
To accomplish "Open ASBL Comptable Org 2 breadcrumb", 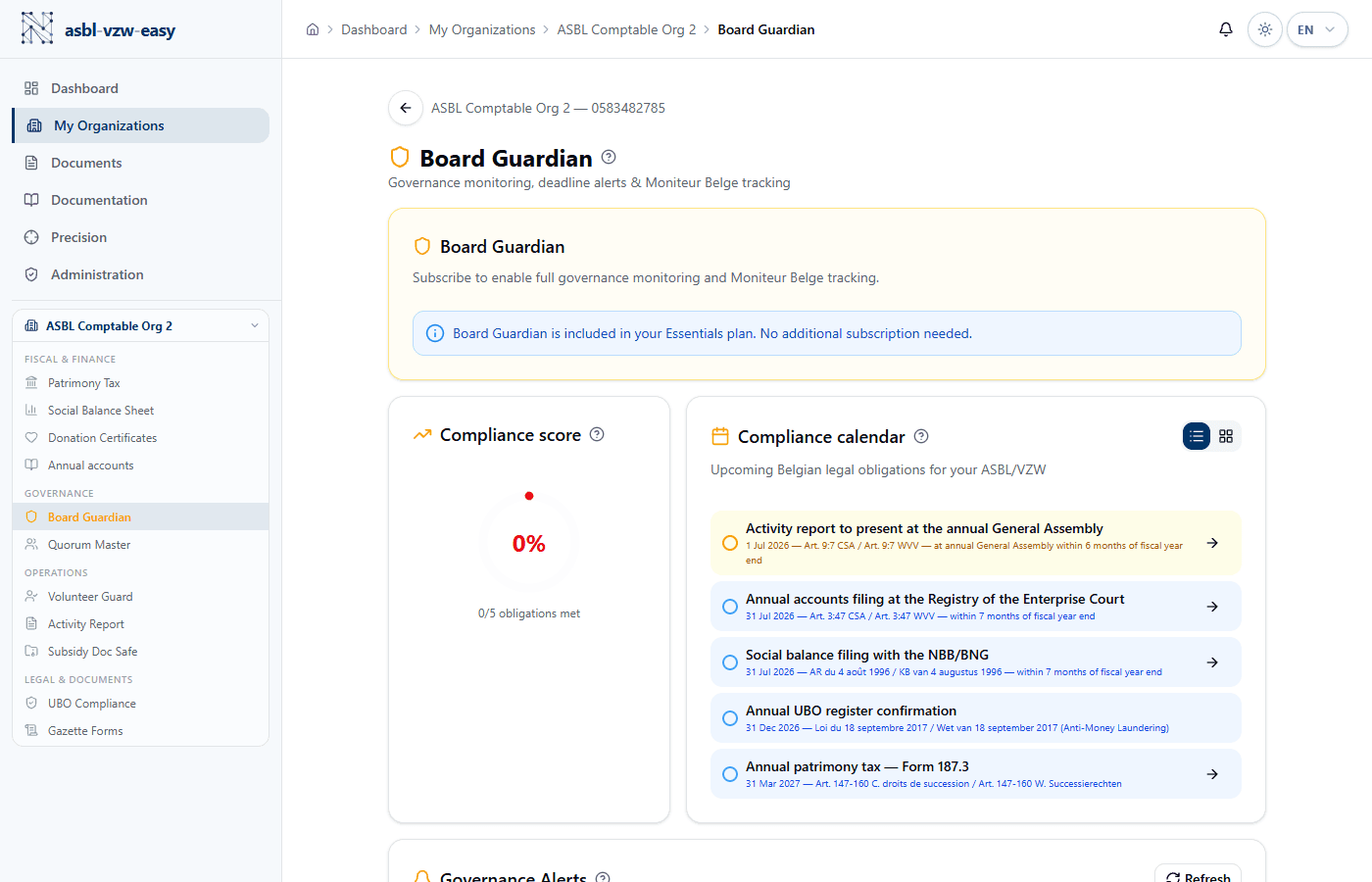I will tap(626, 29).
